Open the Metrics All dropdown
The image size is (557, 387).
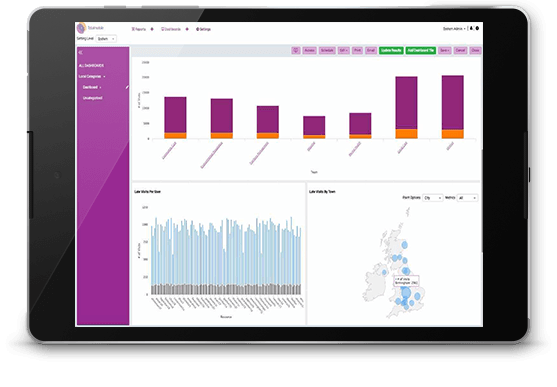point(467,198)
